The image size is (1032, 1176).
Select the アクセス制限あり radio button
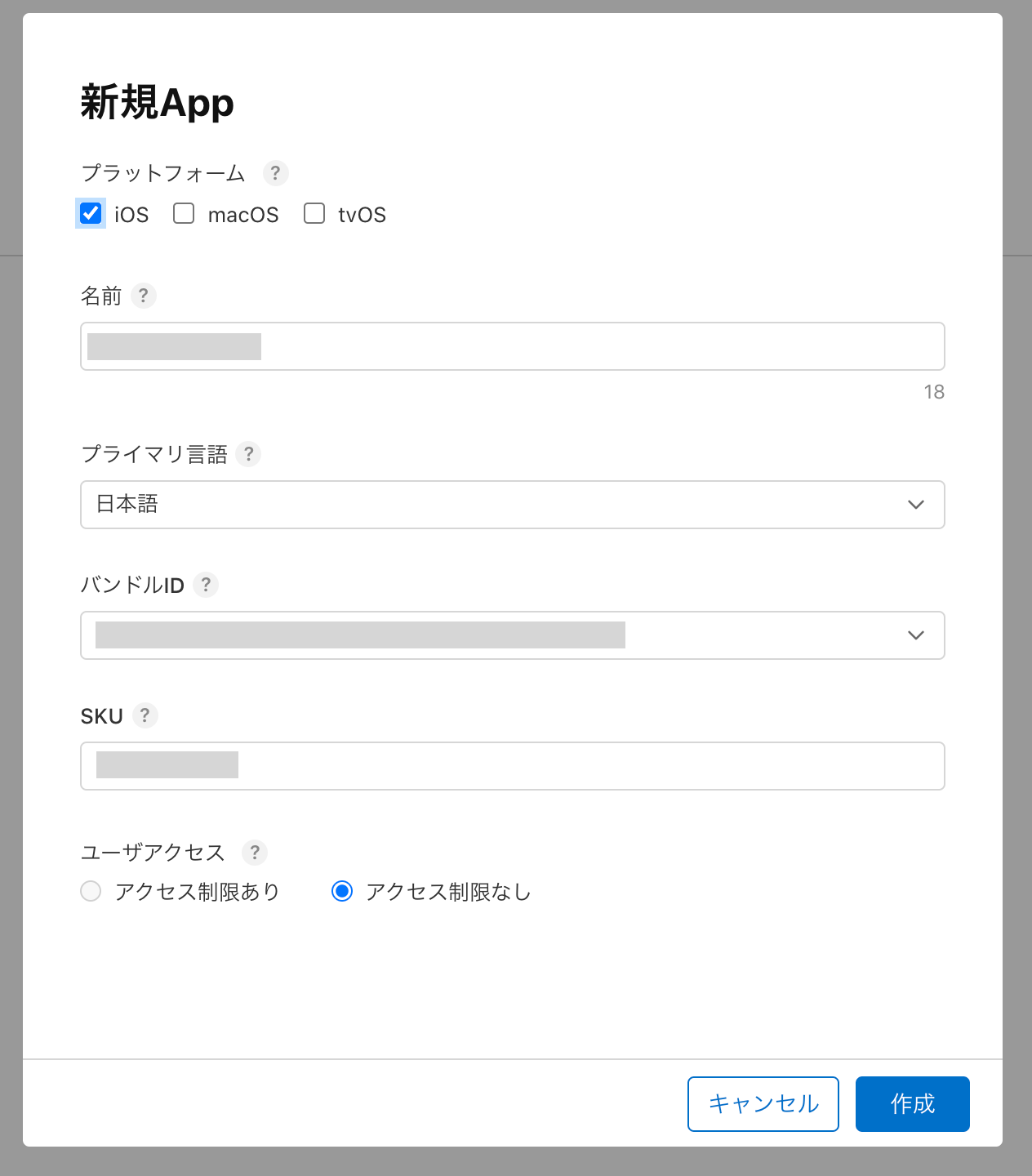point(91,891)
